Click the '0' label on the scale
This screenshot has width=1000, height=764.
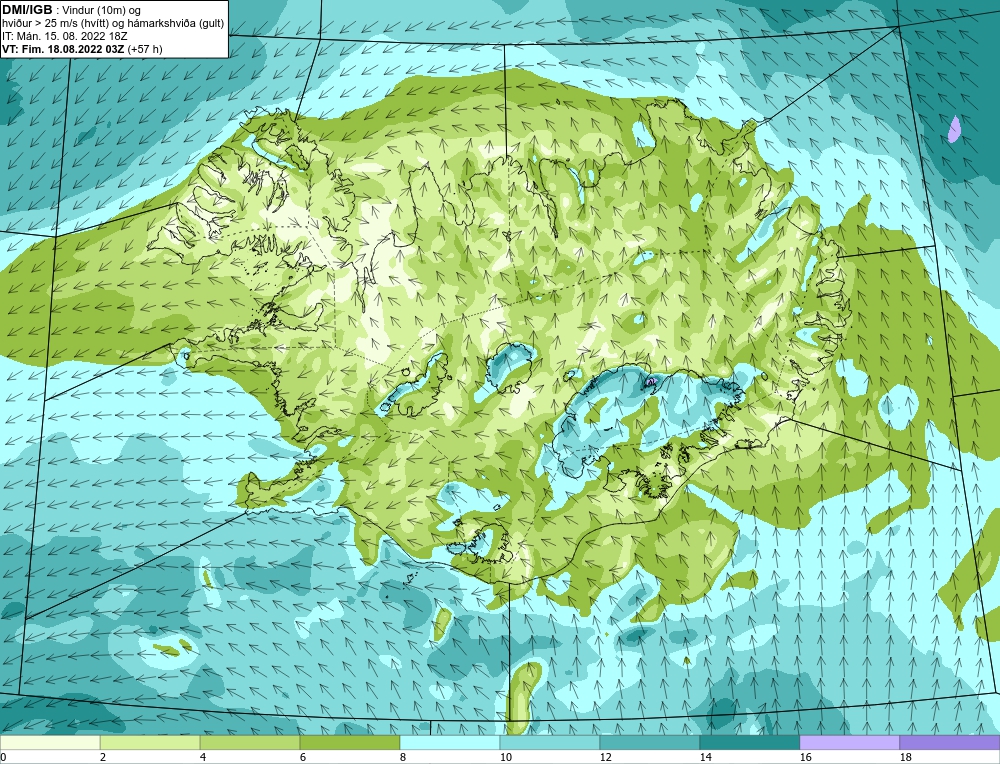(3, 758)
